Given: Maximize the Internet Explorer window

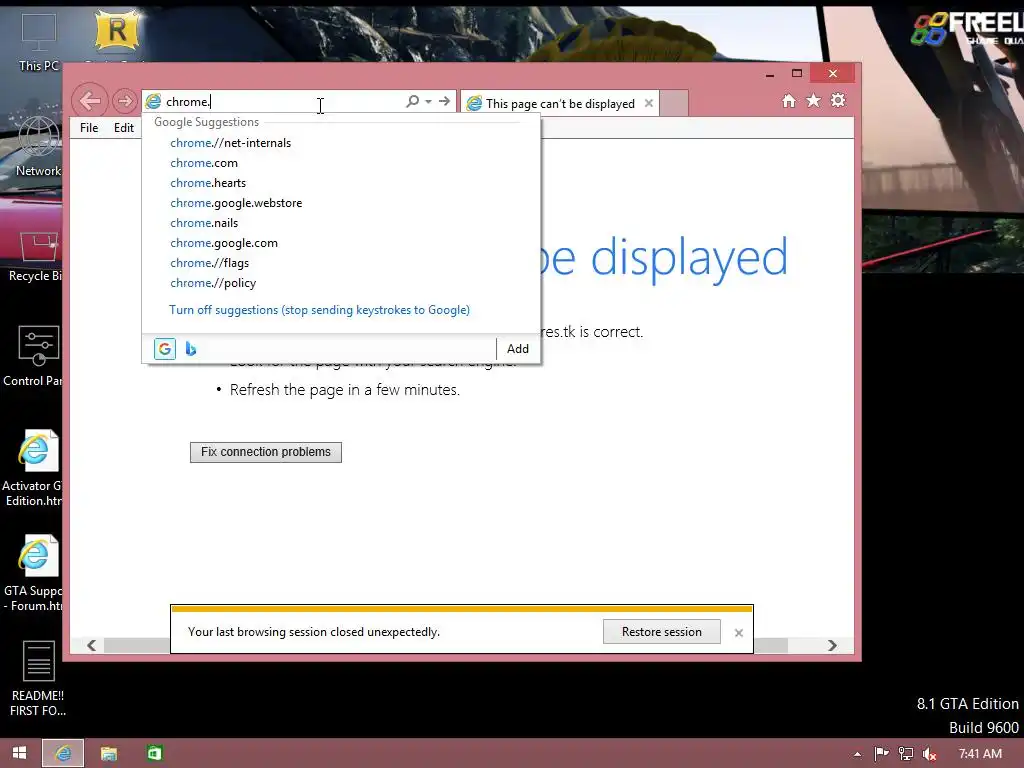Looking at the screenshot, I should point(797,74).
